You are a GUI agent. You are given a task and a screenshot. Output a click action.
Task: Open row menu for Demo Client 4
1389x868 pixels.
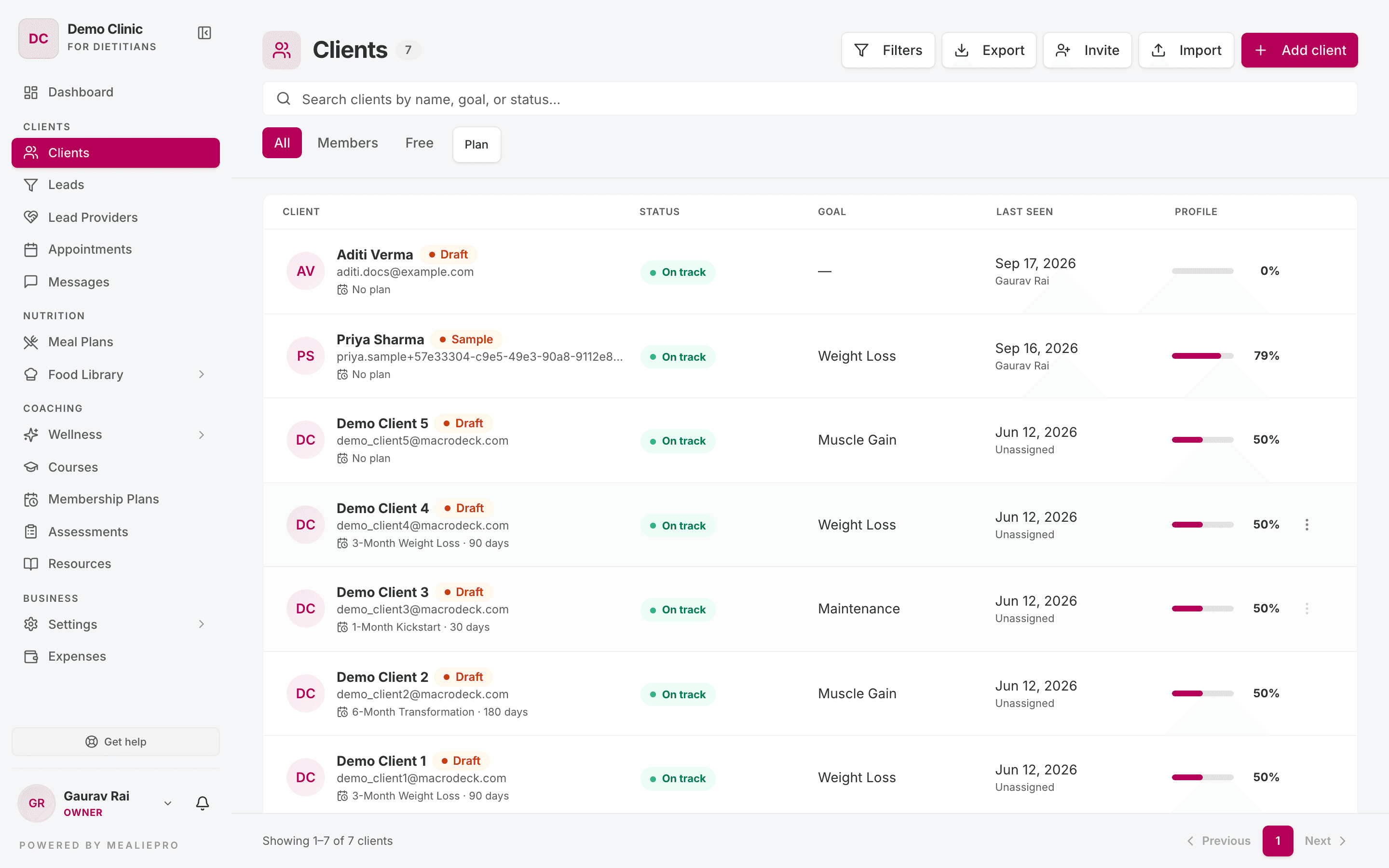click(x=1307, y=525)
